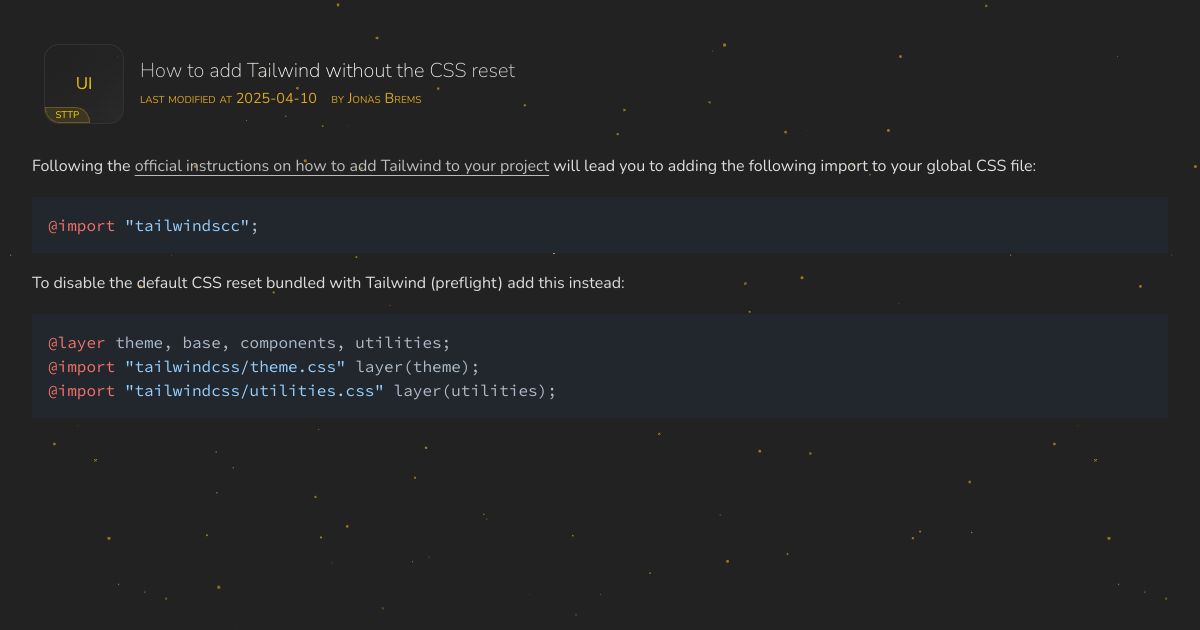Click the word '(preflight)' in paragraph

(466, 283)
